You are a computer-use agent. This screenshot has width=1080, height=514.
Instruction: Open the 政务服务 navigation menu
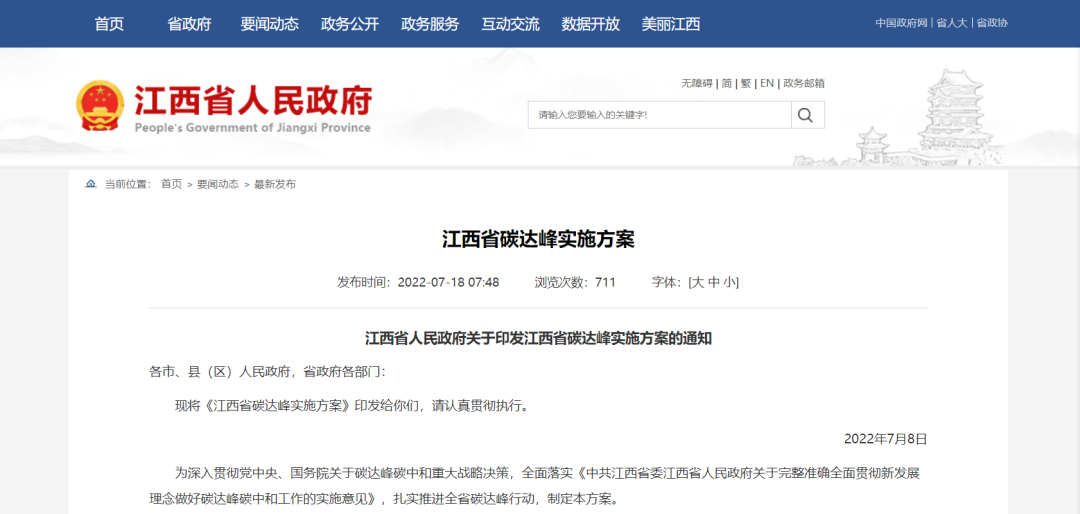(x=430, y=24)
